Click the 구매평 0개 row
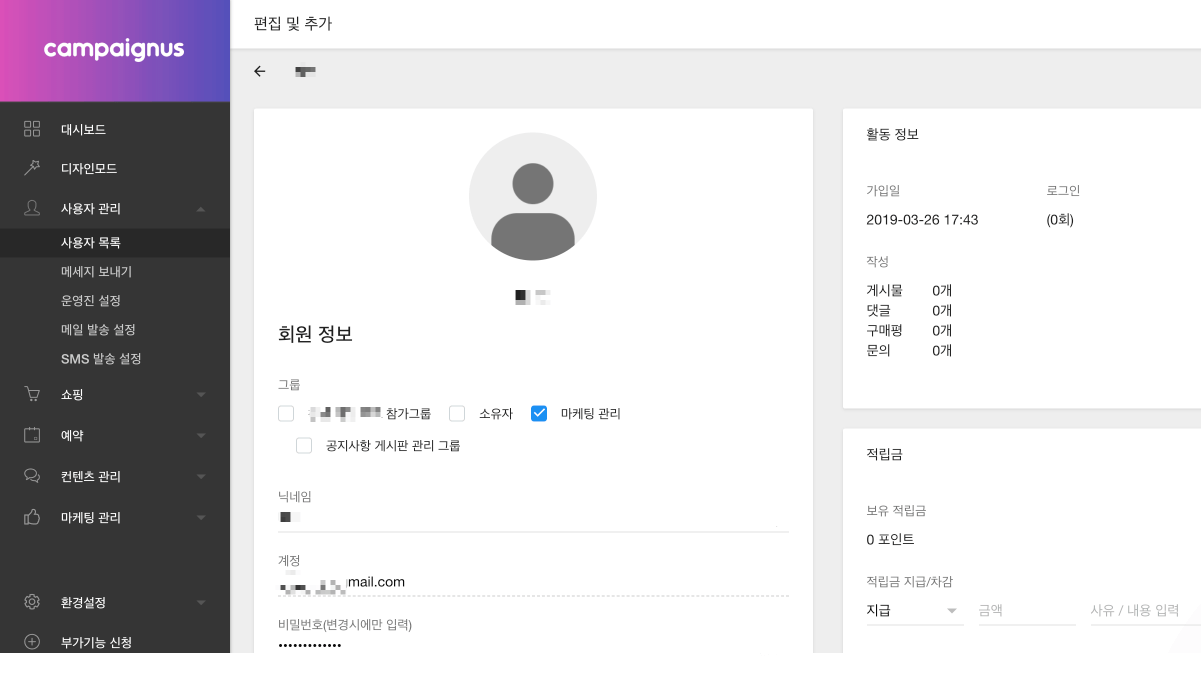Viewport: 1201px width, 674px height. 909,331
